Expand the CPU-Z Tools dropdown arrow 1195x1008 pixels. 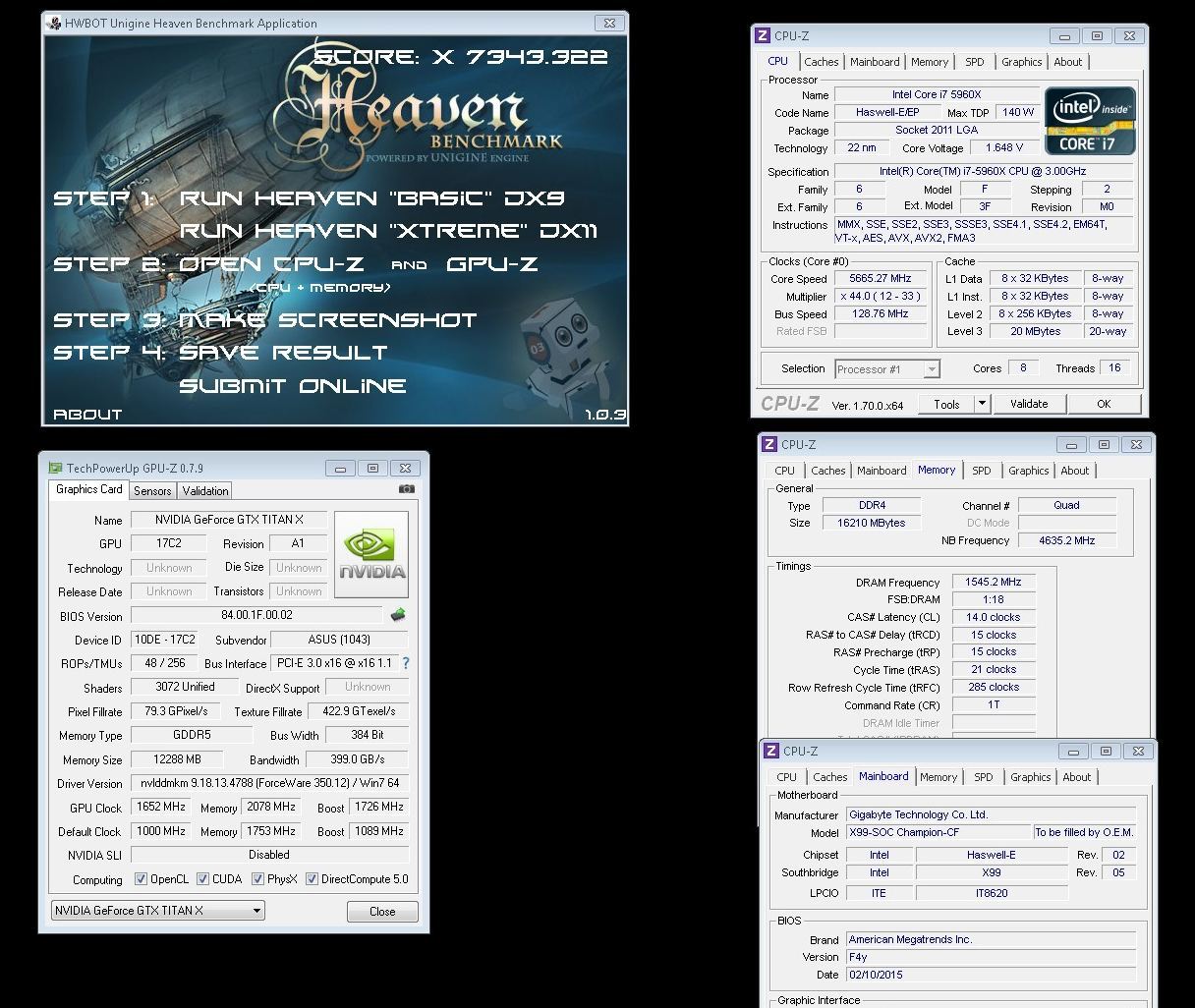(981, 404)
